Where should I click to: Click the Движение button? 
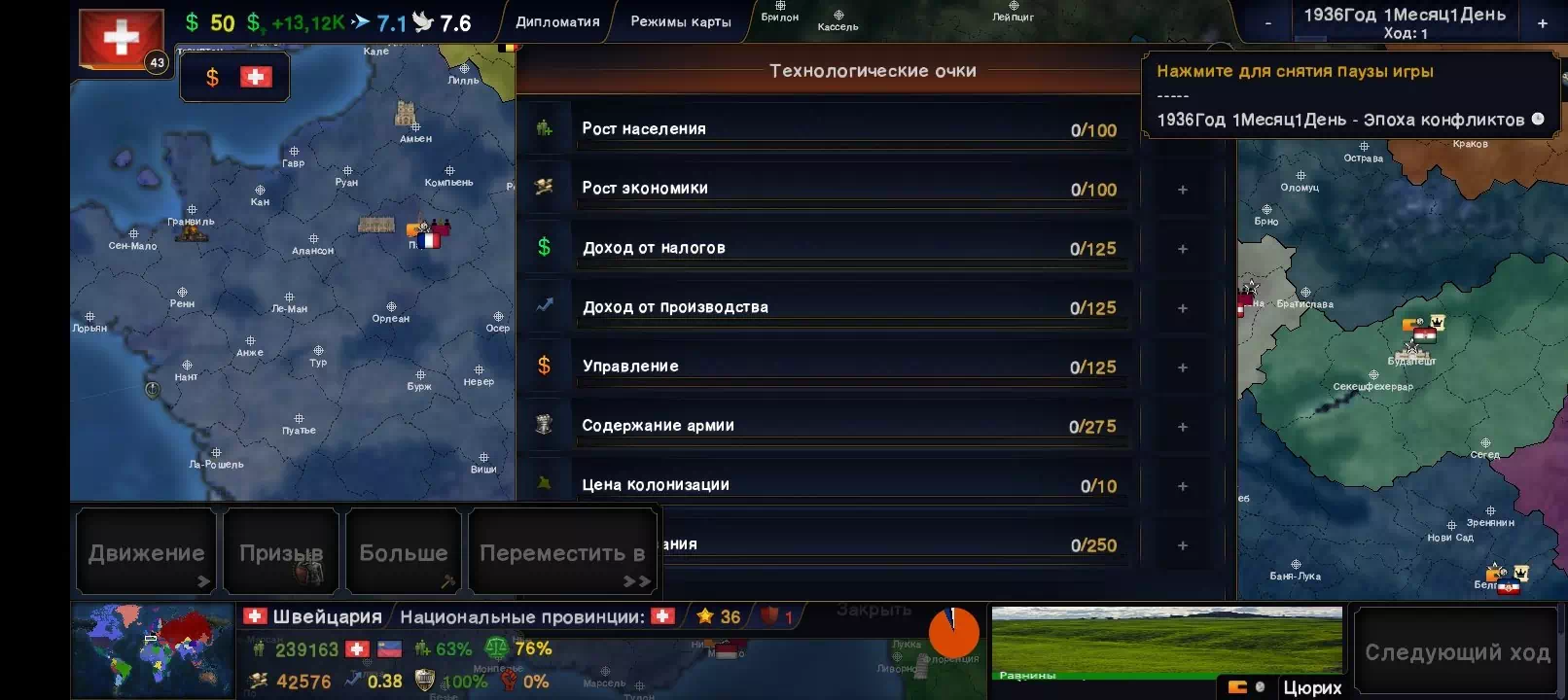[x=147, y=551]
